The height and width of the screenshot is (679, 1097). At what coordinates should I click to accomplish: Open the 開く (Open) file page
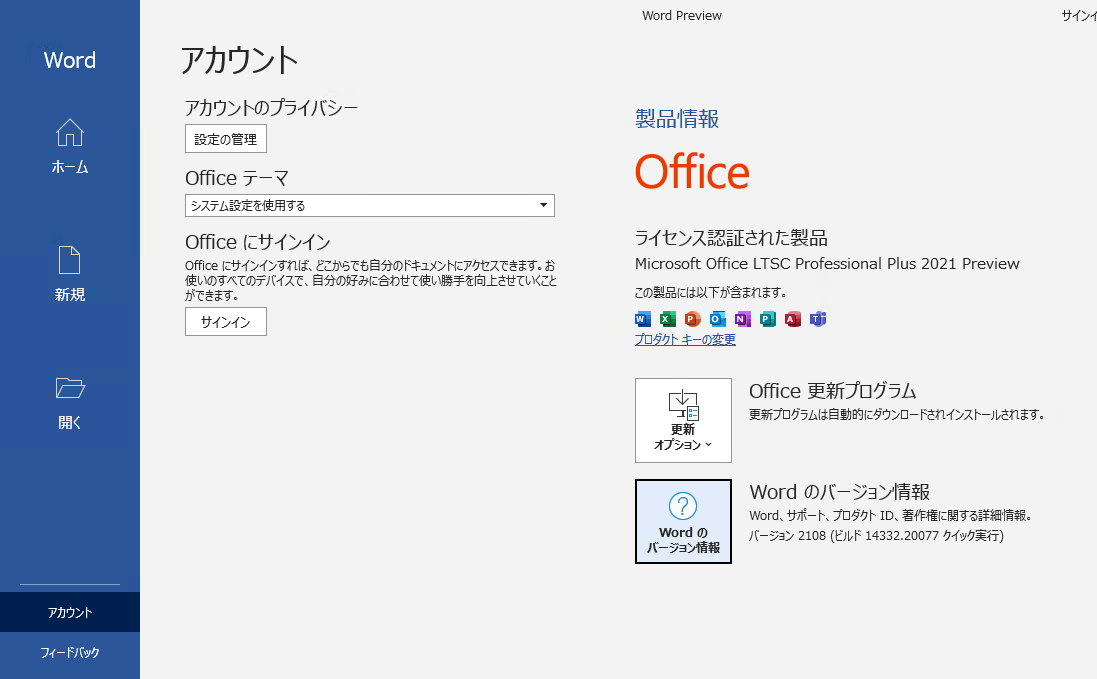click(70, 403)
